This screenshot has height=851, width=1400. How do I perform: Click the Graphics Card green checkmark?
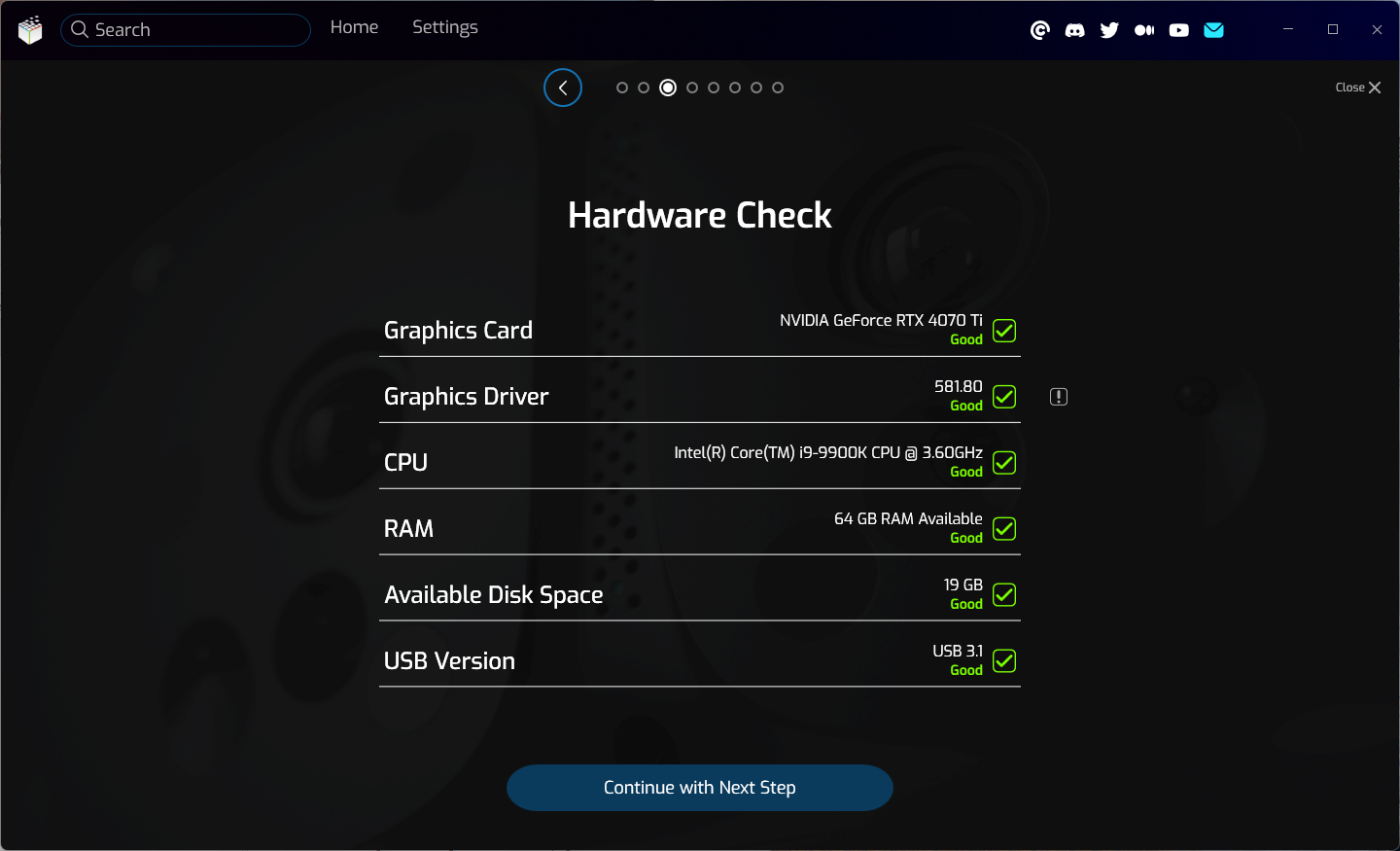coord(1004,331)
